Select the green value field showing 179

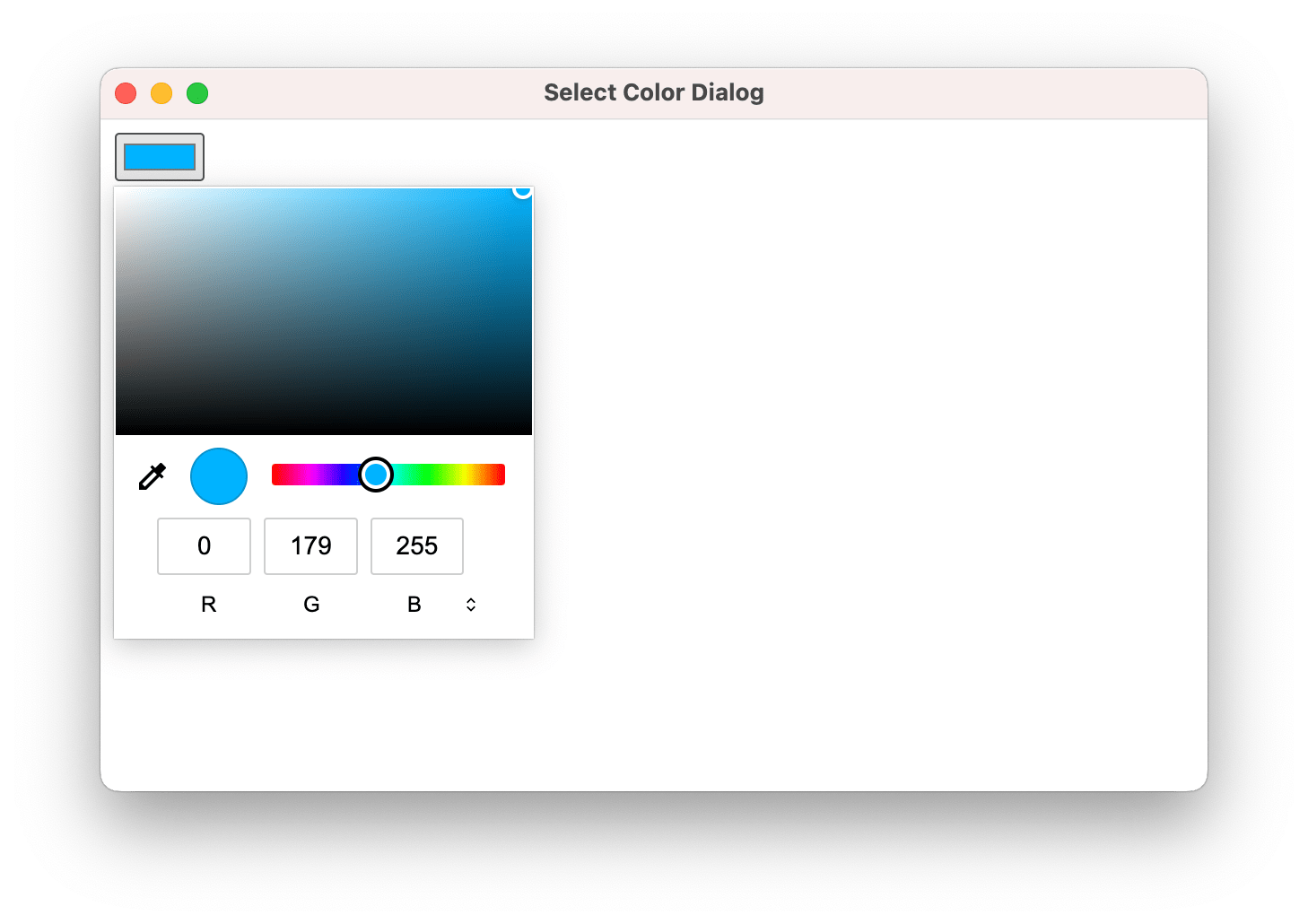[310, 545]
